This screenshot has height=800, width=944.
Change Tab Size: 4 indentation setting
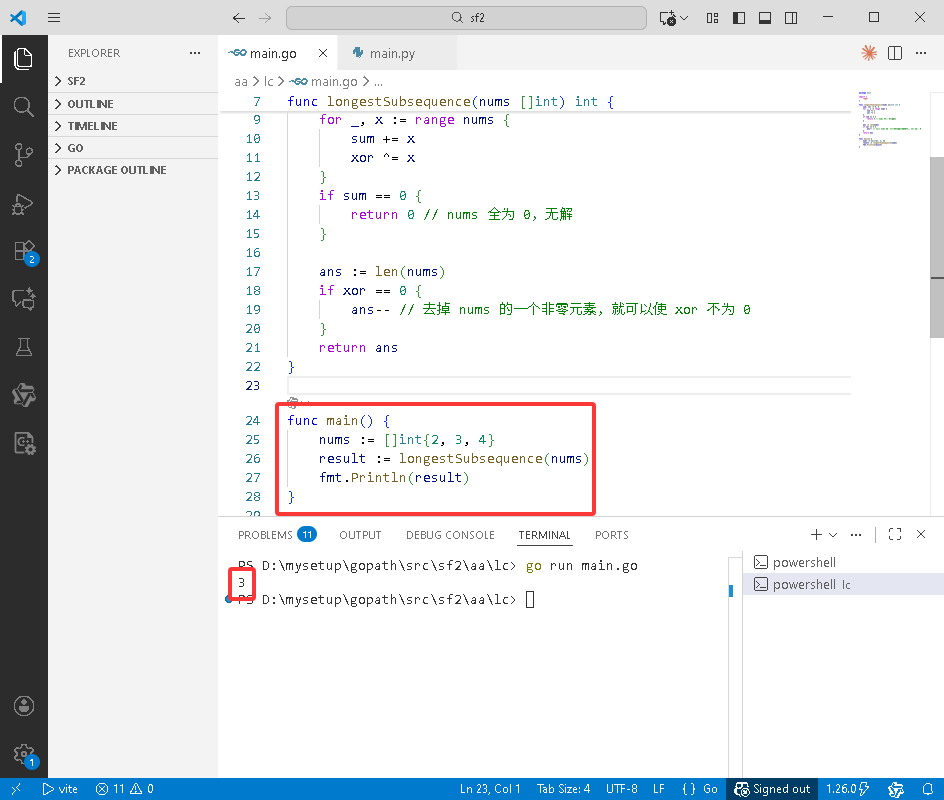point(564,789)
